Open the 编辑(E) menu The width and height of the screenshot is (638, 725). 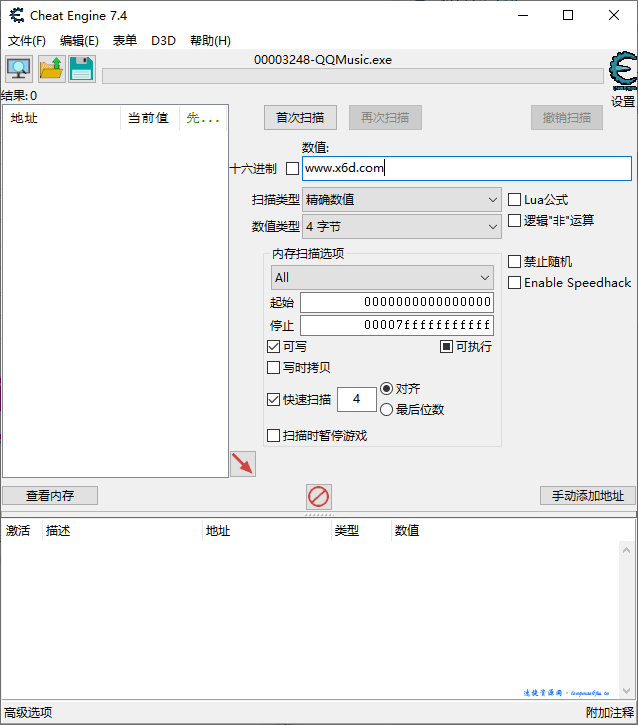point(79,41)
